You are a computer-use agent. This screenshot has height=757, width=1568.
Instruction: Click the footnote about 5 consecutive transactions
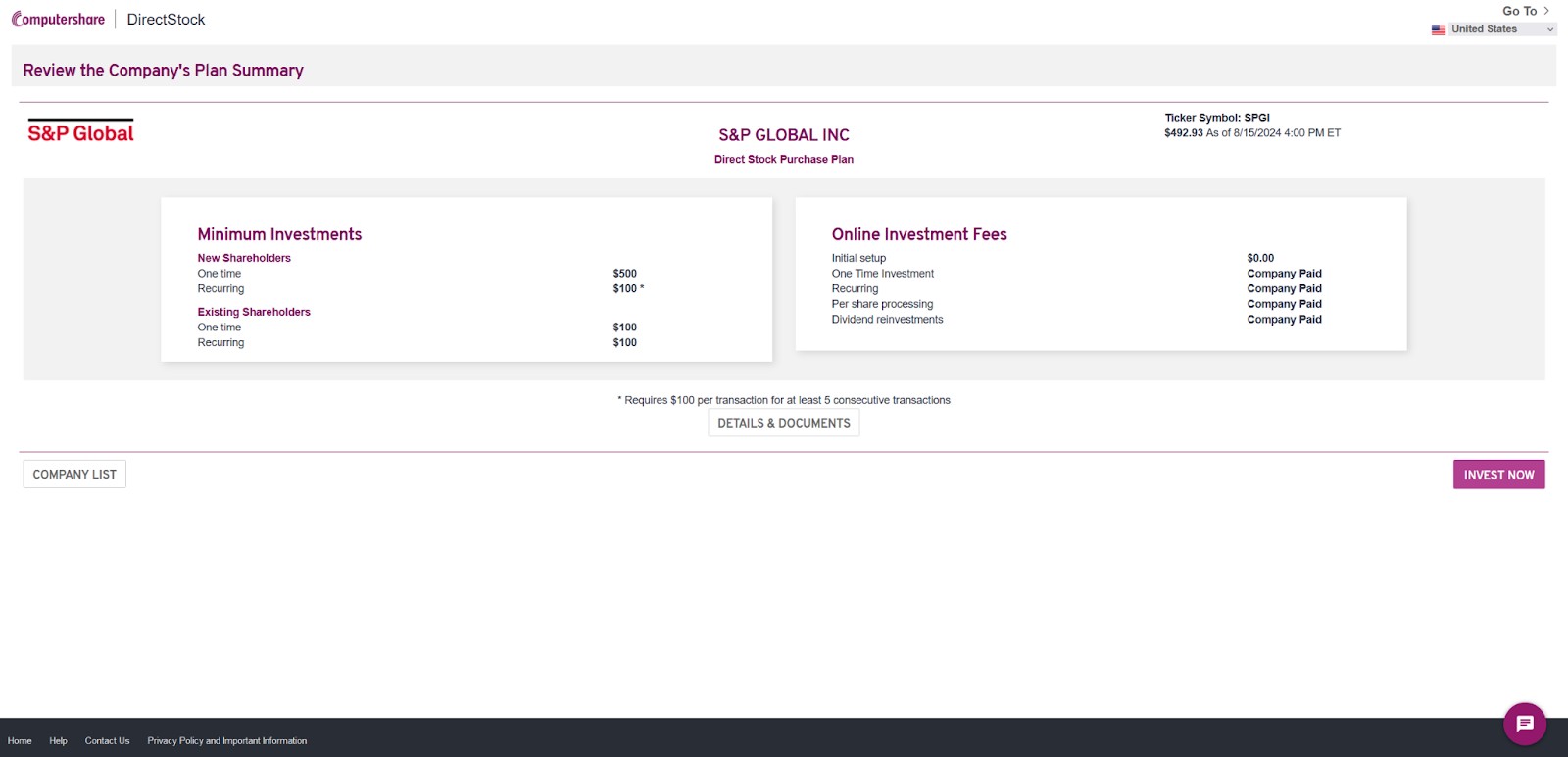tap(784, 400)
